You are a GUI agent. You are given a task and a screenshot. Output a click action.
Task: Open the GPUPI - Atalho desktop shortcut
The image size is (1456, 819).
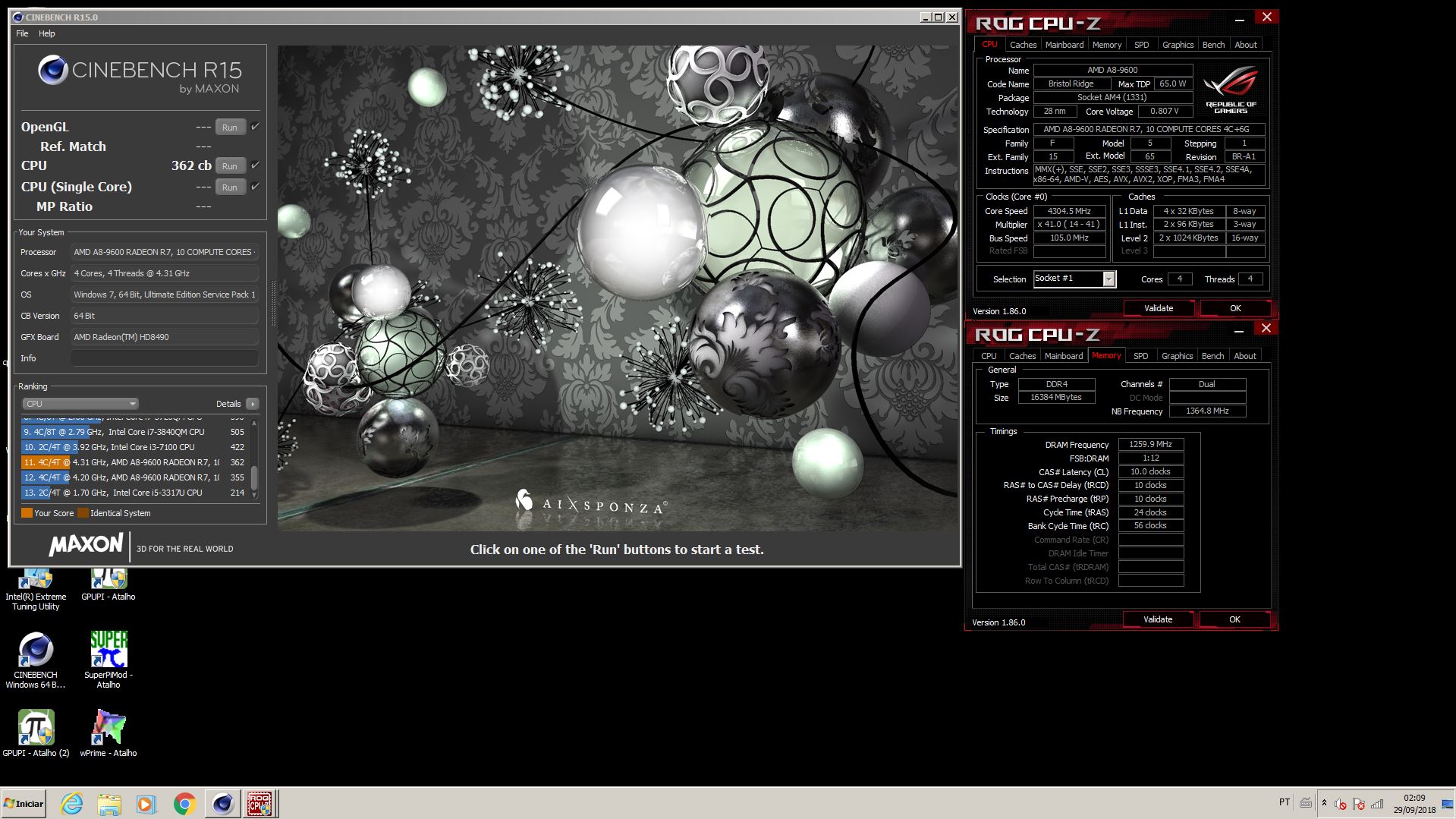[108, 585]
